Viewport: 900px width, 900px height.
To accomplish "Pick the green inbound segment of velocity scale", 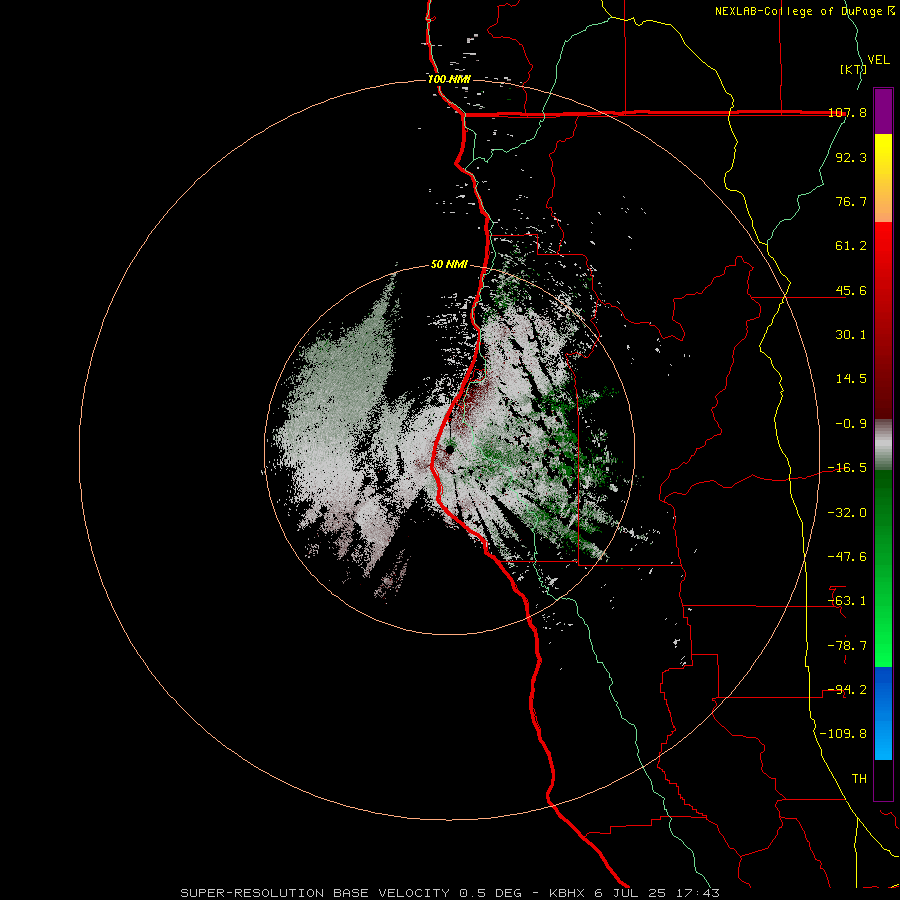I will click(883, 568).
